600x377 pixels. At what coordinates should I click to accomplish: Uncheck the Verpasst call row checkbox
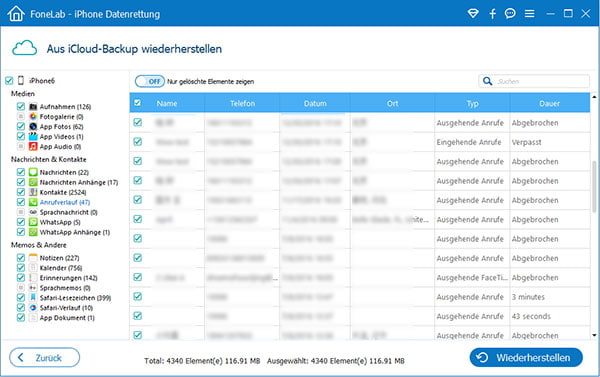click(137, 142)
